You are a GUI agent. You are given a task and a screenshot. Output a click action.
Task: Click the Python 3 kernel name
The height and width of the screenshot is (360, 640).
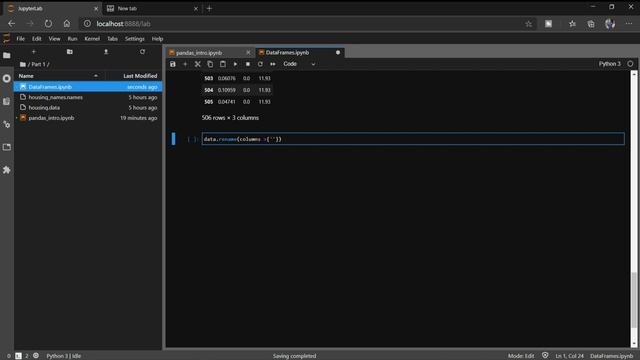click(609, 64)
